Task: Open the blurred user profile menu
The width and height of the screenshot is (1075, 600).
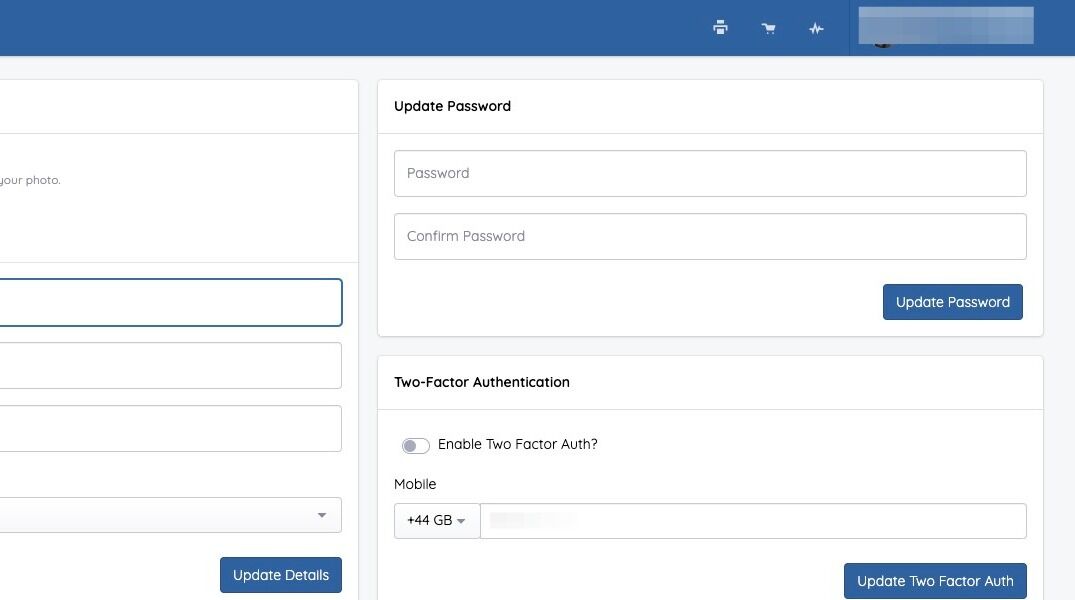Action: [x=945, y=27]
